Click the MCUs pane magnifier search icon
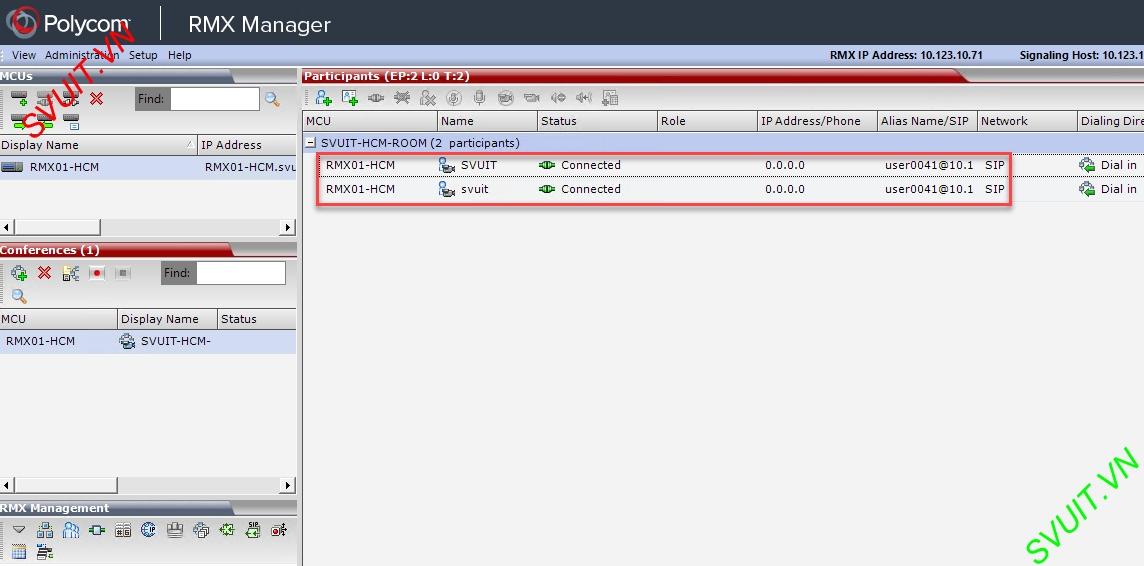The height and width of the screenshot is (566, 1144). pyautogui.click(x=272, y=99)
